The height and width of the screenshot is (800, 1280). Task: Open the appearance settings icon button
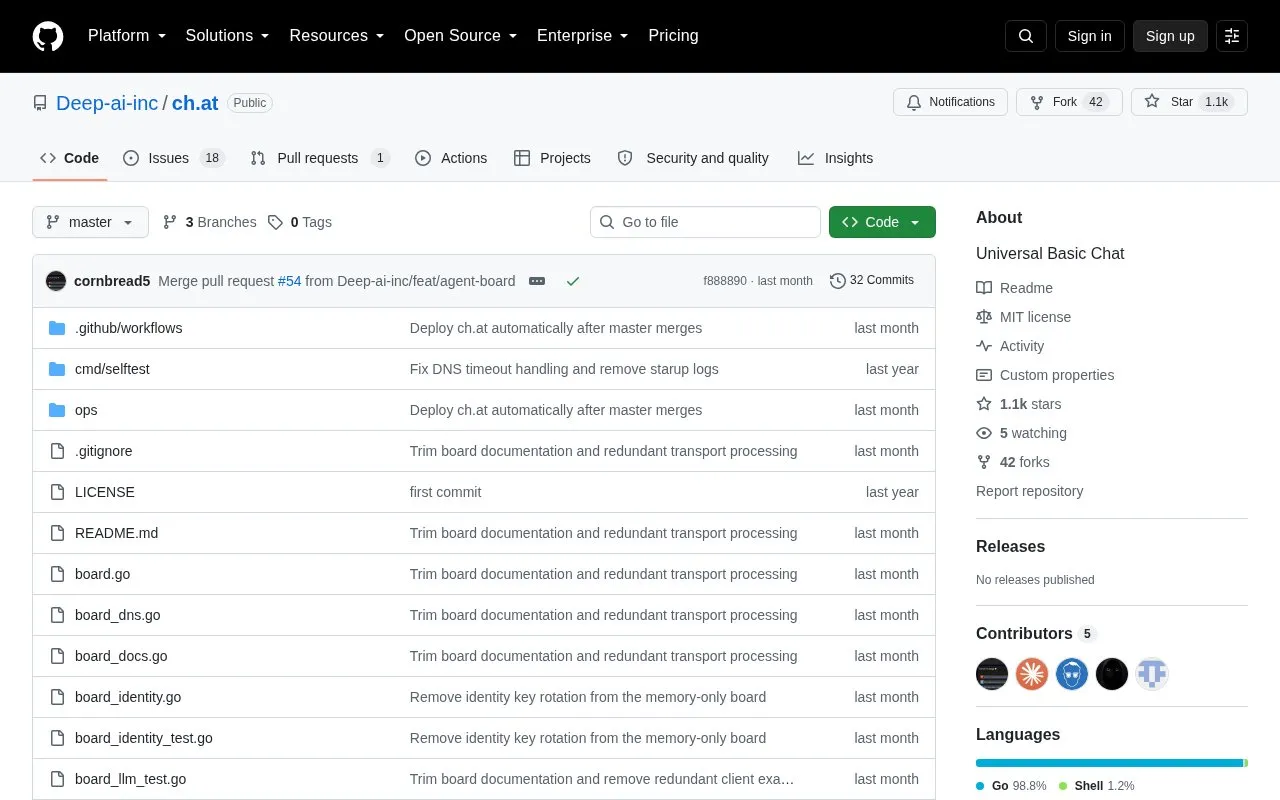point(1232,36)
